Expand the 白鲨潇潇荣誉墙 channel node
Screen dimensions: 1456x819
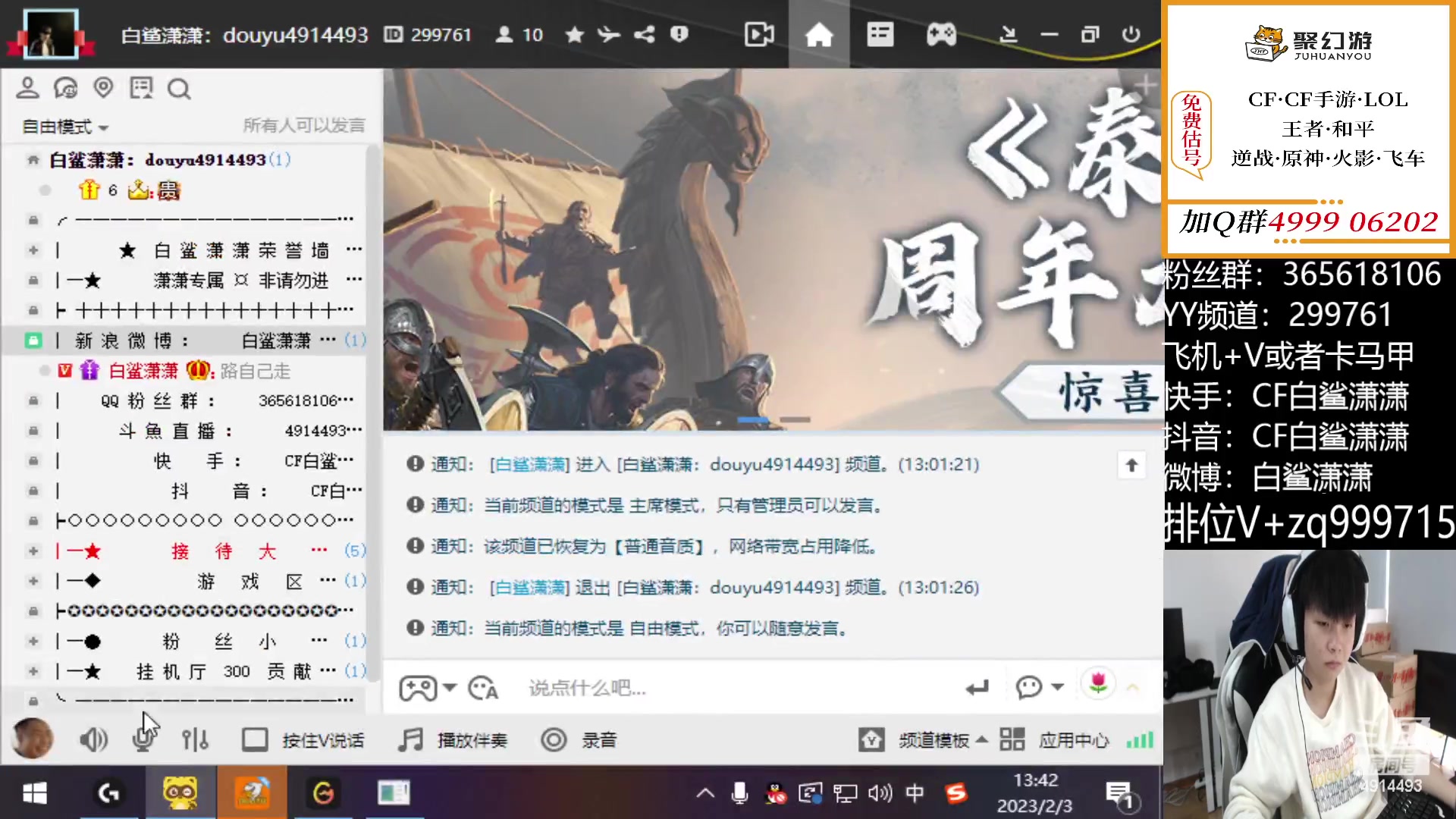(x=33, y=249)
